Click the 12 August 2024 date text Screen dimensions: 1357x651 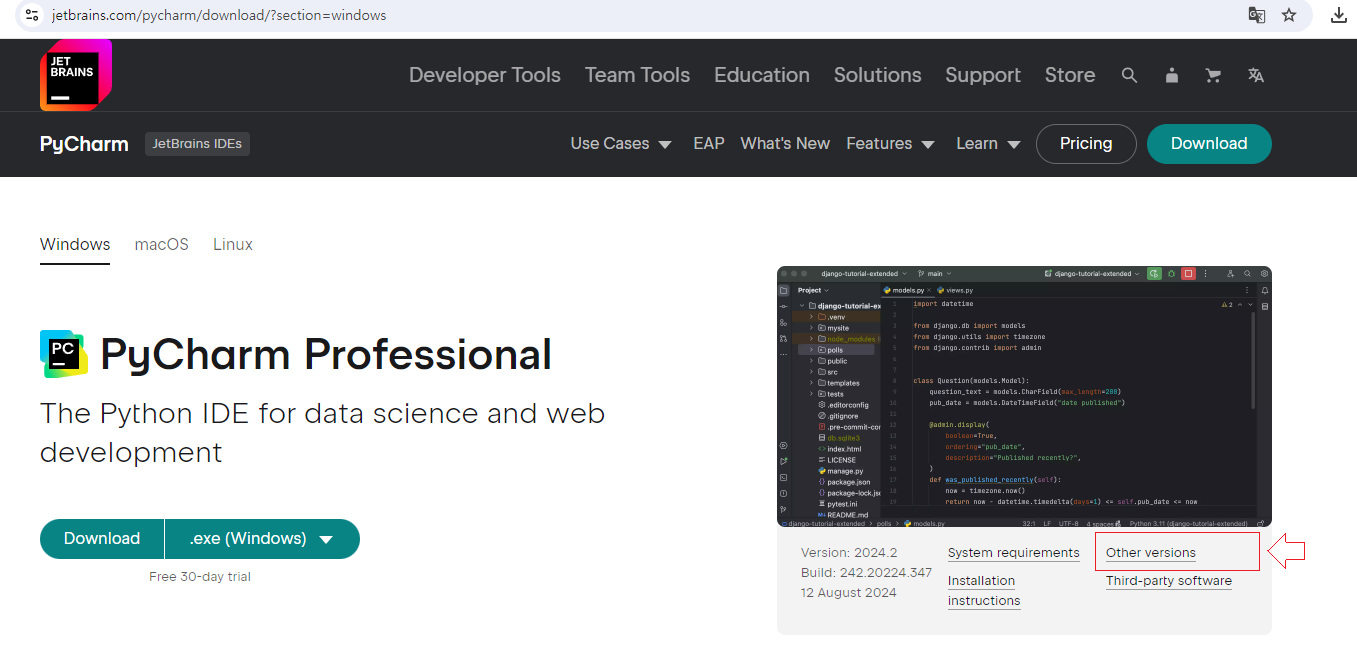849,593
